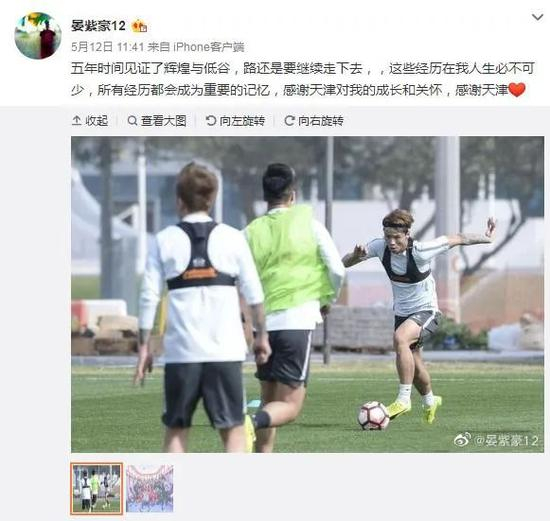Click the 5月12日 11:41 post timestamp
The width and height of the screenshot is (550, 521).
pyautogui.click(x=108, y=47)
